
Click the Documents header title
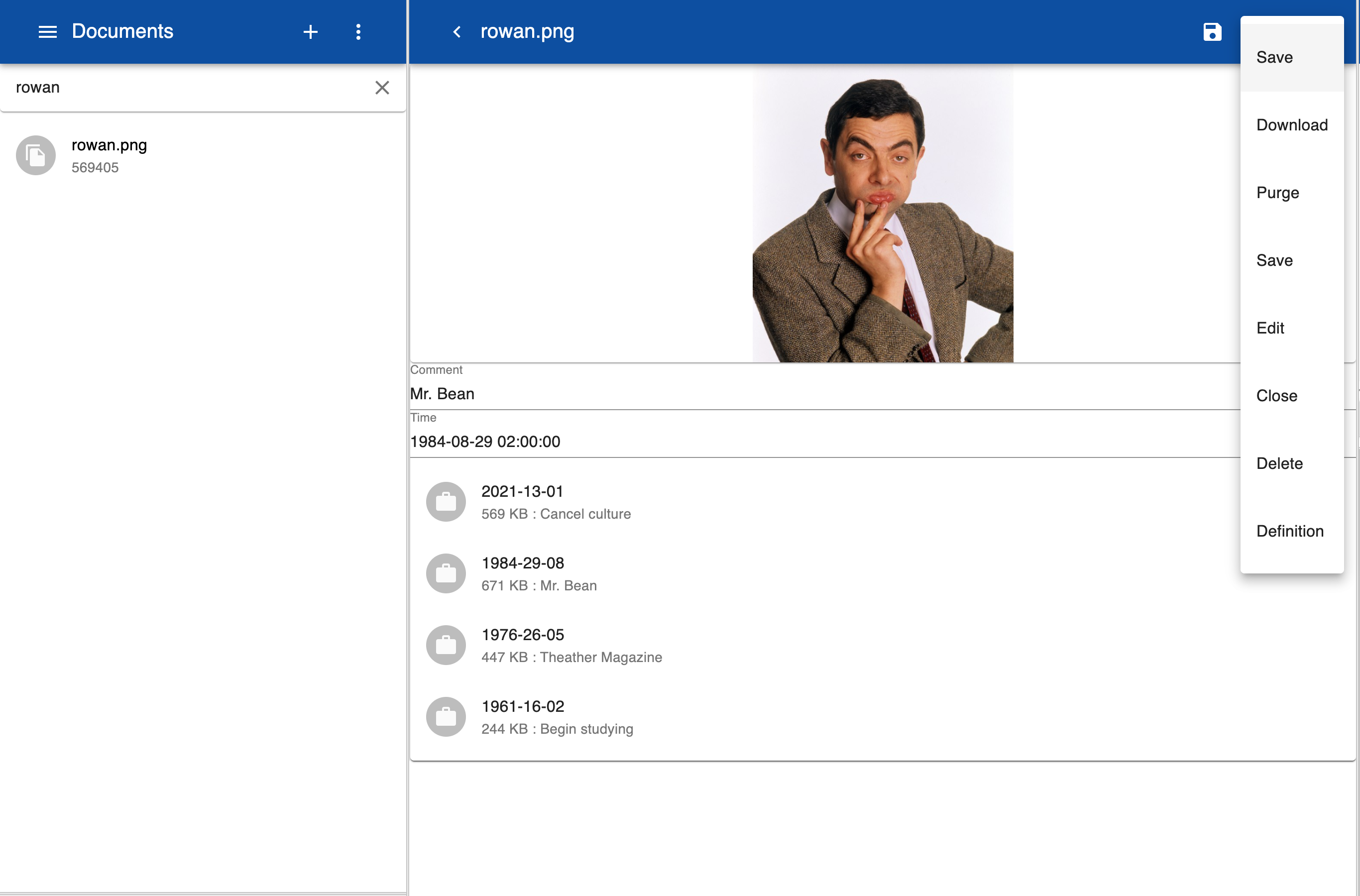122,31
